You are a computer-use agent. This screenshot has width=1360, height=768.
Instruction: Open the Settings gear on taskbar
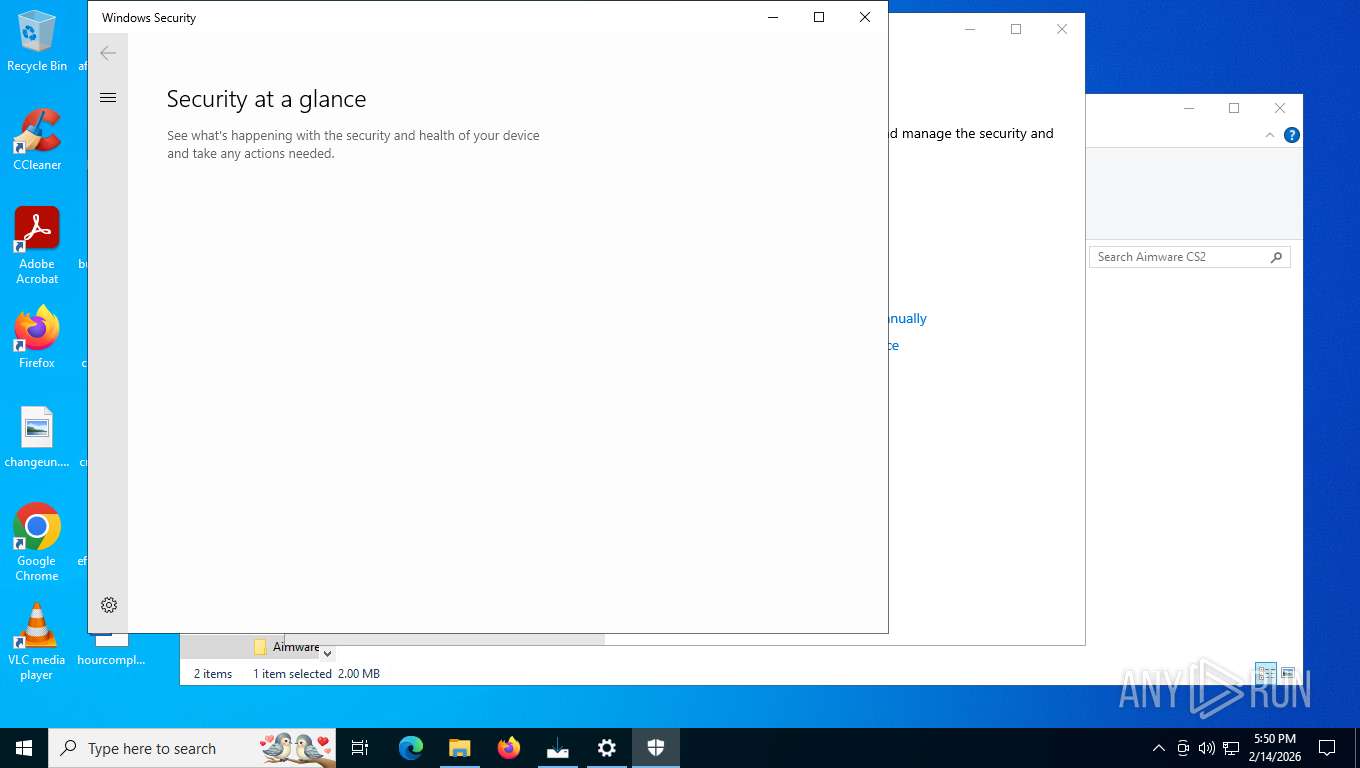[x=607, y=748]
